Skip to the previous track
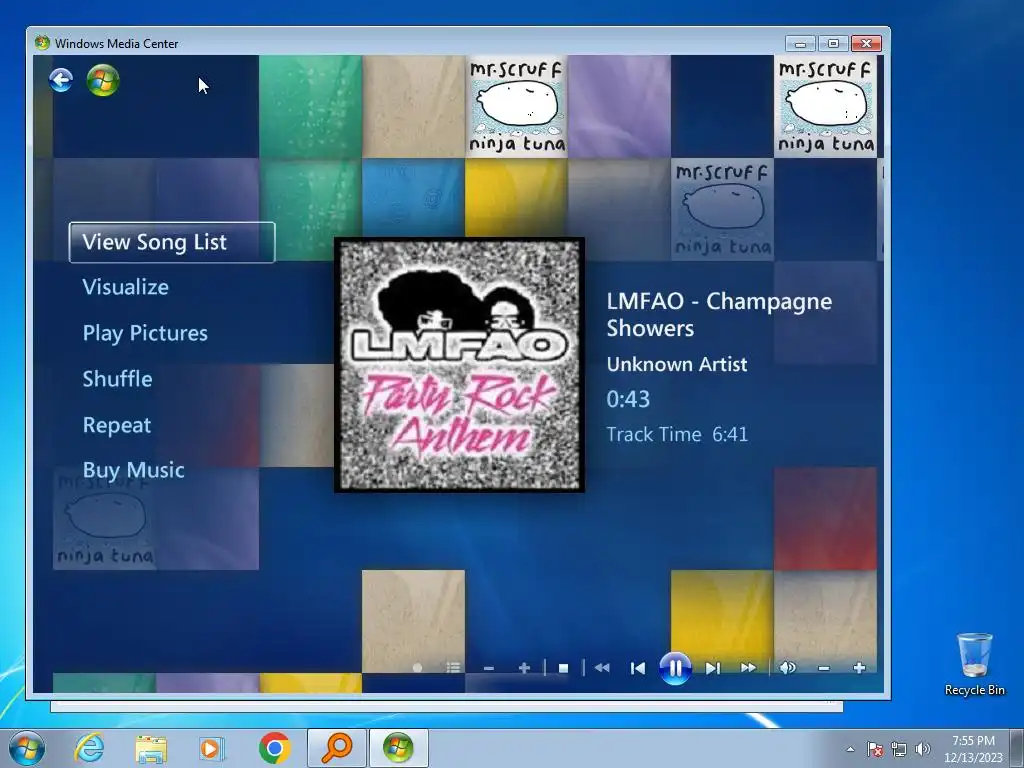 638,668
